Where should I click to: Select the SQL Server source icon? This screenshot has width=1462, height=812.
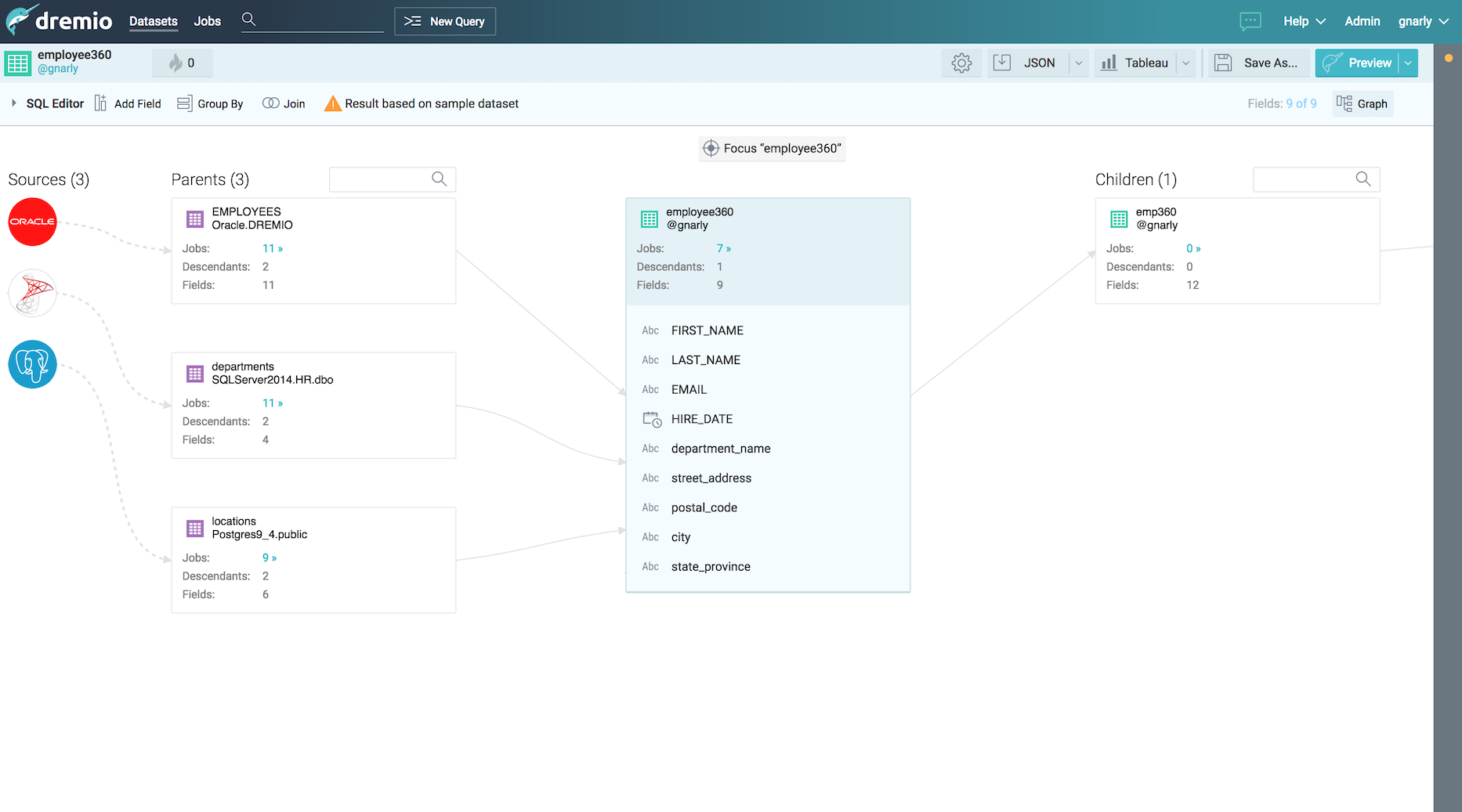[32, 293]
